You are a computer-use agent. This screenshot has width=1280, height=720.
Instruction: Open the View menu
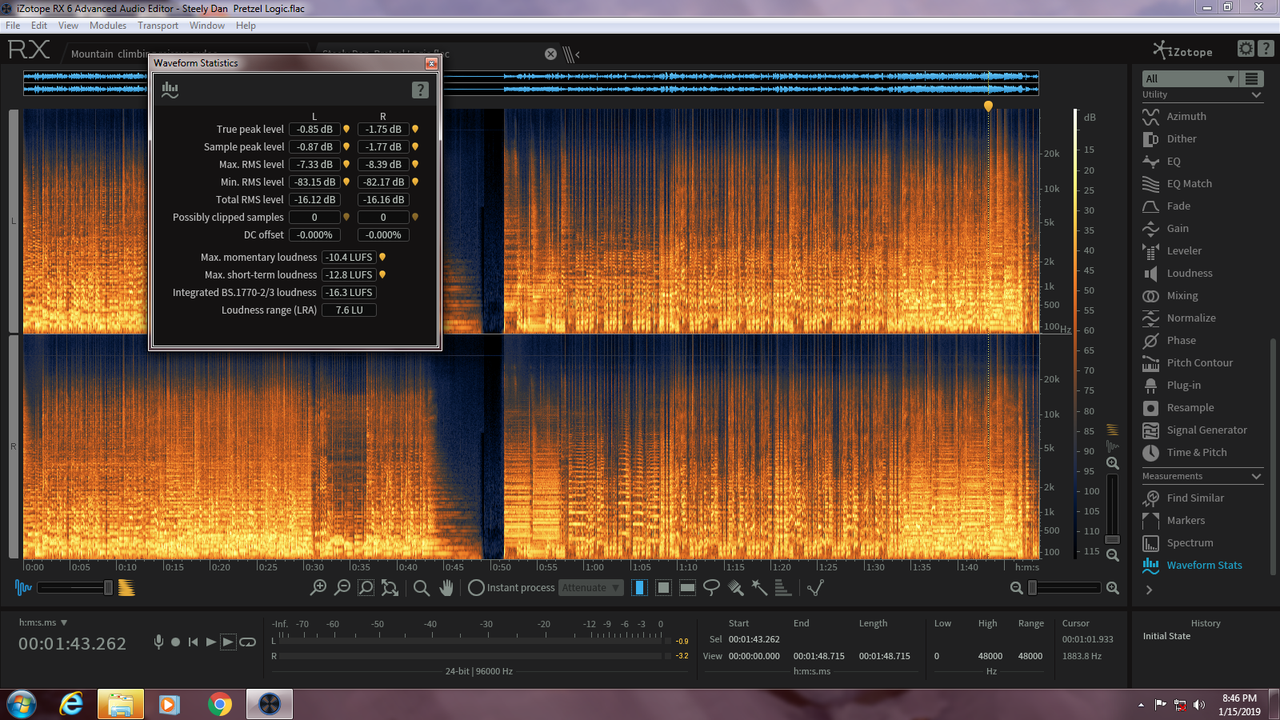click(x=68, y=26)
